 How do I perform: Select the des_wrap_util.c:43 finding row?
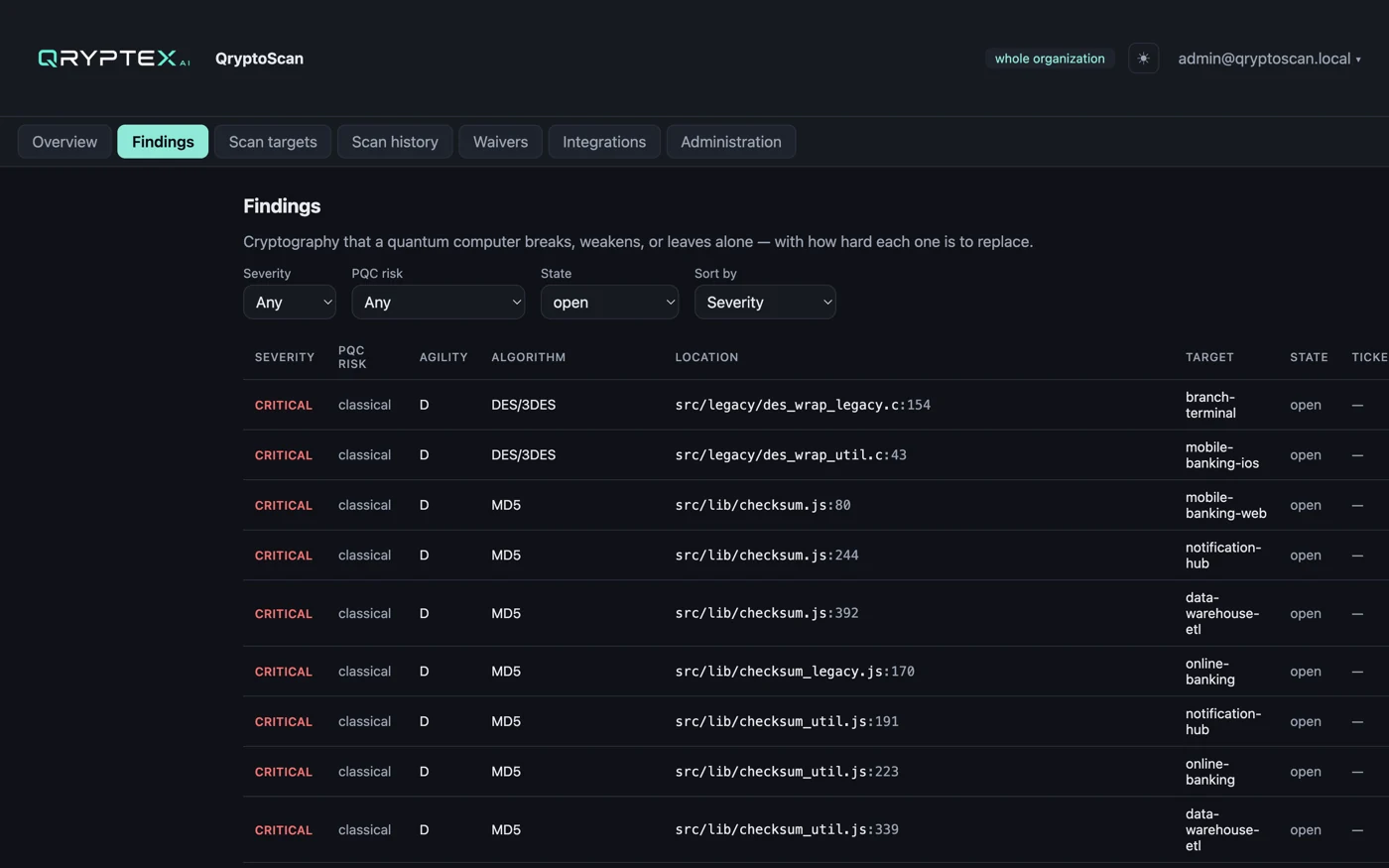pos(816,455)
